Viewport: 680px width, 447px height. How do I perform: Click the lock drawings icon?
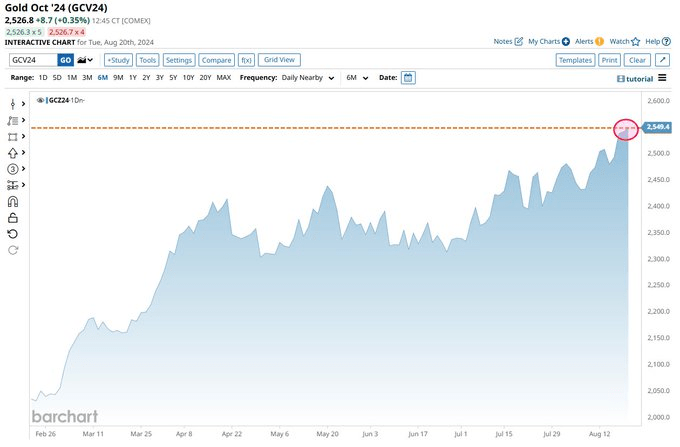(13, 217)
